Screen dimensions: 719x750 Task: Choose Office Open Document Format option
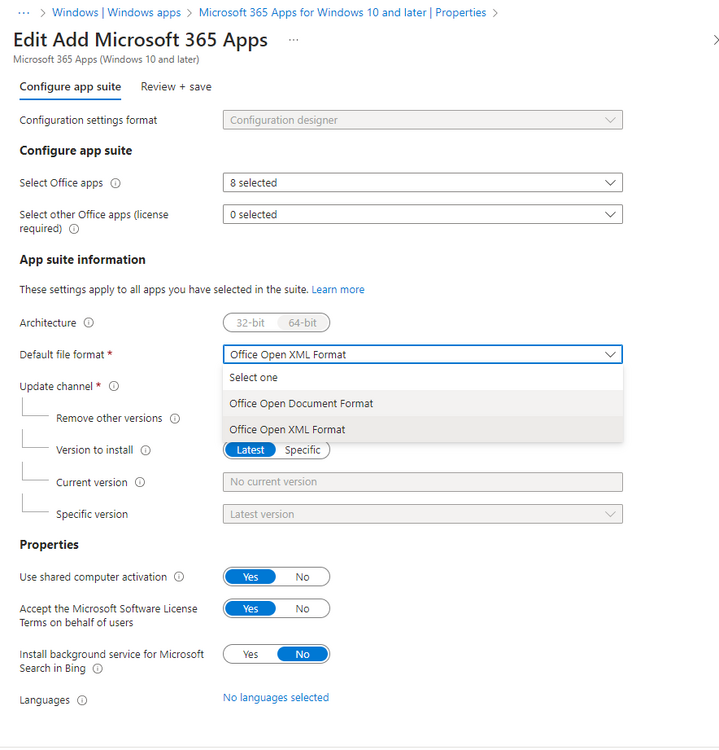pos(423,403)
